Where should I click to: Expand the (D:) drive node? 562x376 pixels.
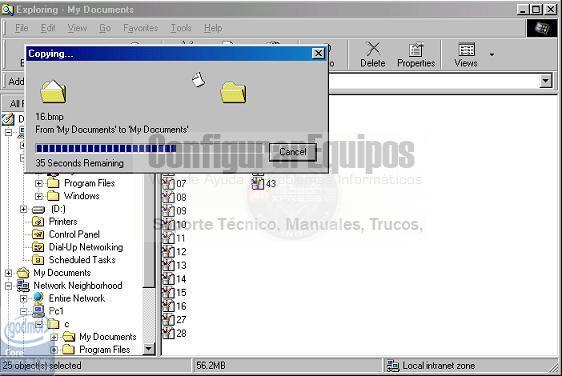click(x=24, y=209)
